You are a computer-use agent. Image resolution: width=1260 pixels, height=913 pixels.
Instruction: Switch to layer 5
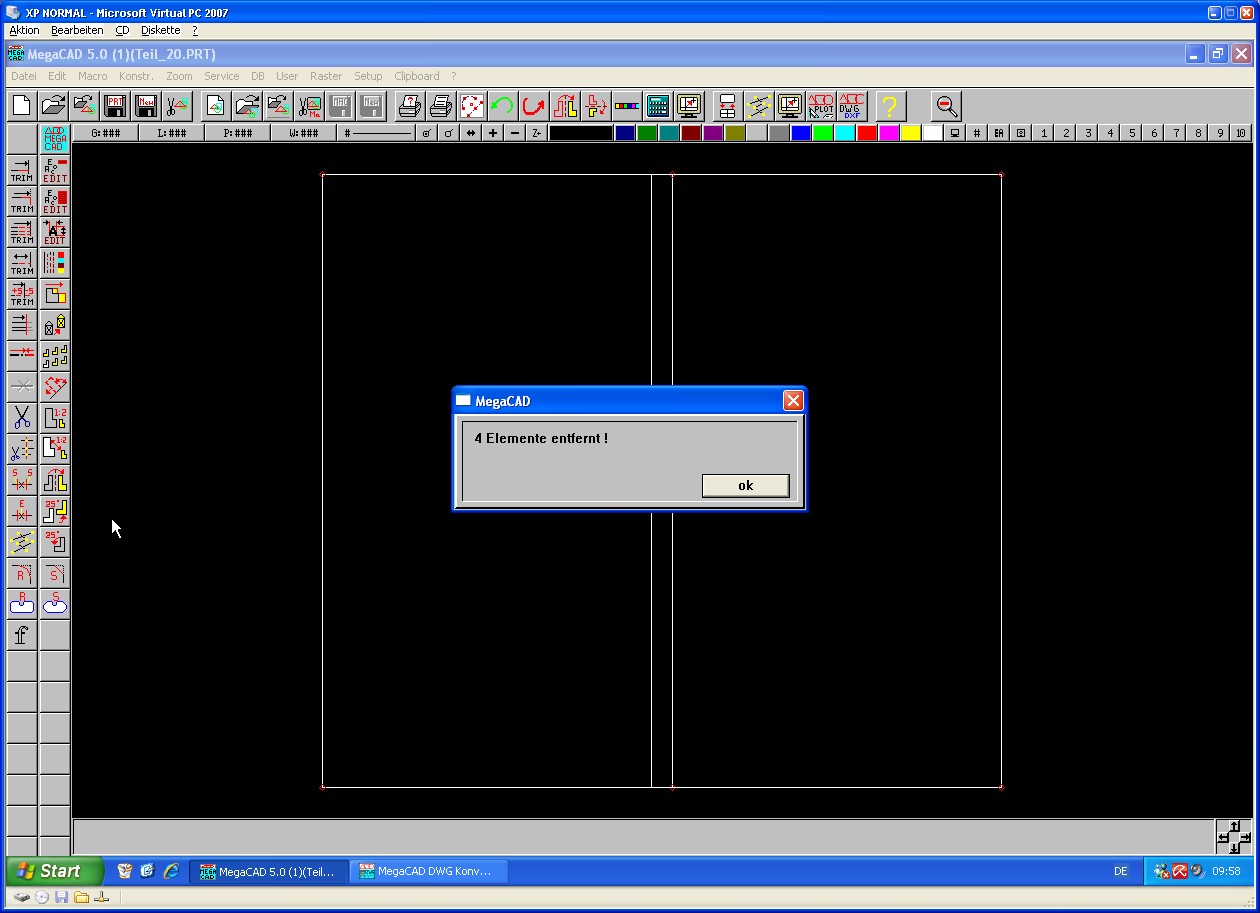click(1132, 133)
